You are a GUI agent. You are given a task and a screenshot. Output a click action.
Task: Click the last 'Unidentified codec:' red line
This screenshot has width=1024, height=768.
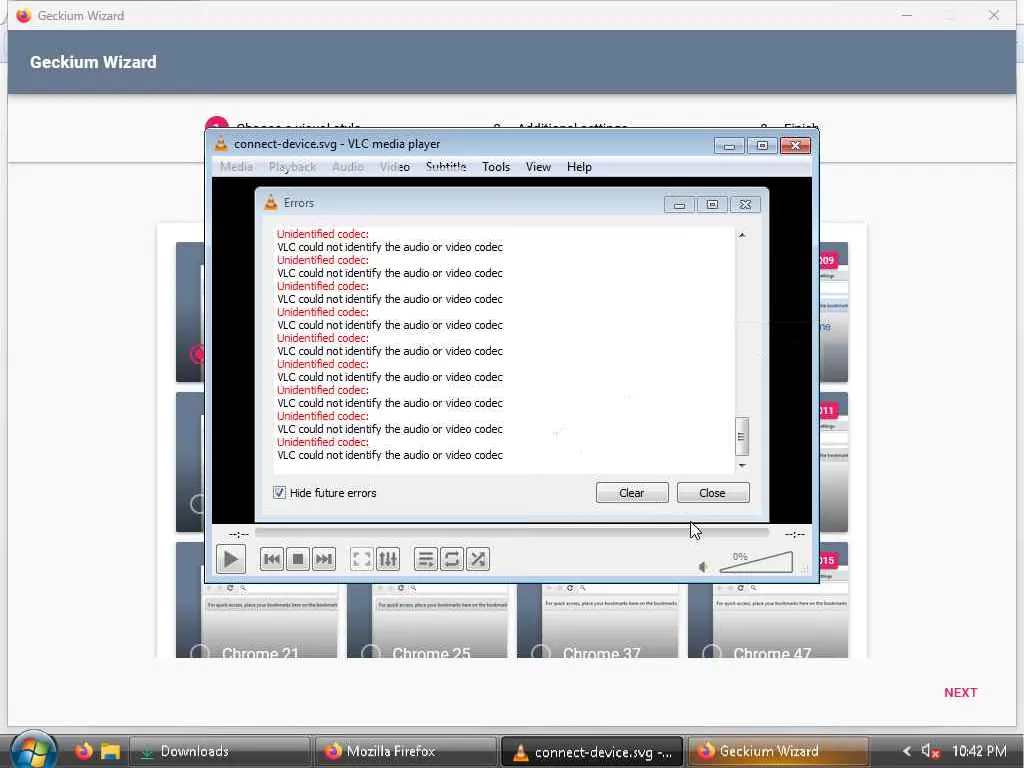[x=323, y=442]
